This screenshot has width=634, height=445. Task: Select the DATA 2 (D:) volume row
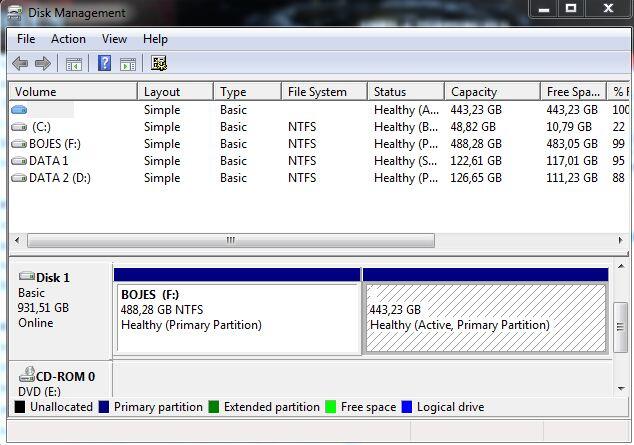coord(61,178)
